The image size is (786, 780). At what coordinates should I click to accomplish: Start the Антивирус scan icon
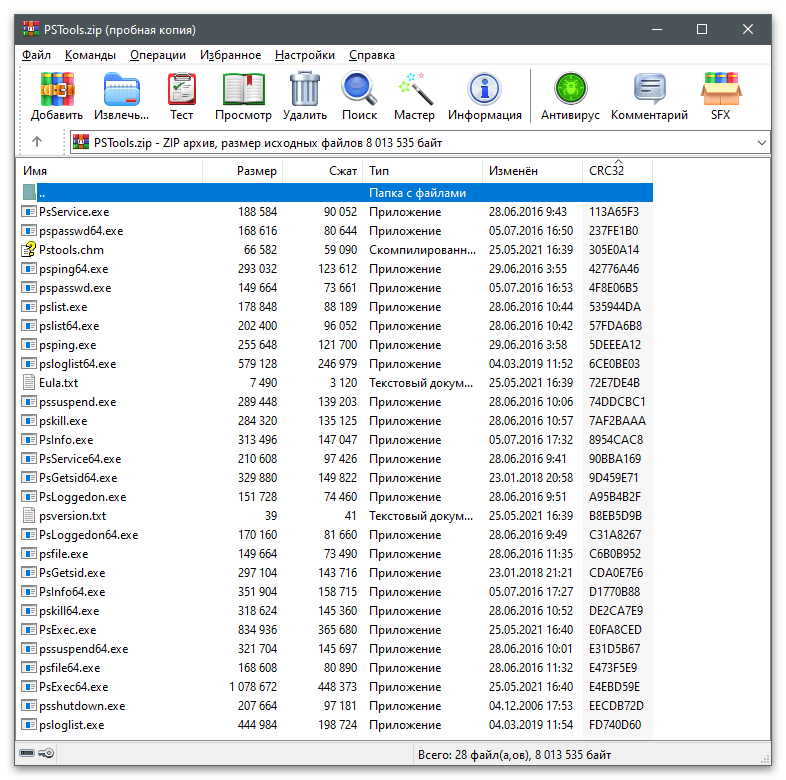570,89
